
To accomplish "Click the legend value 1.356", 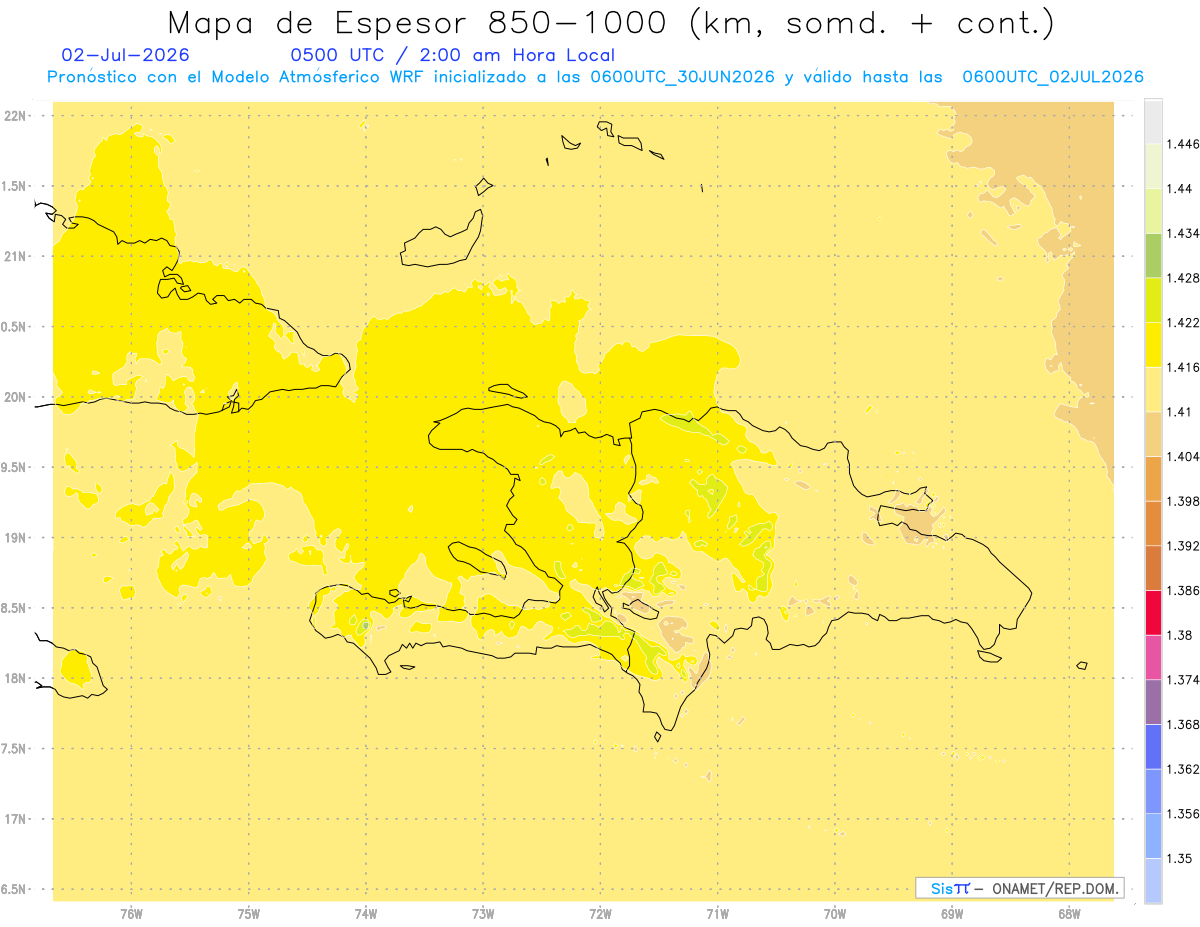I will [x=1182, y=814].
